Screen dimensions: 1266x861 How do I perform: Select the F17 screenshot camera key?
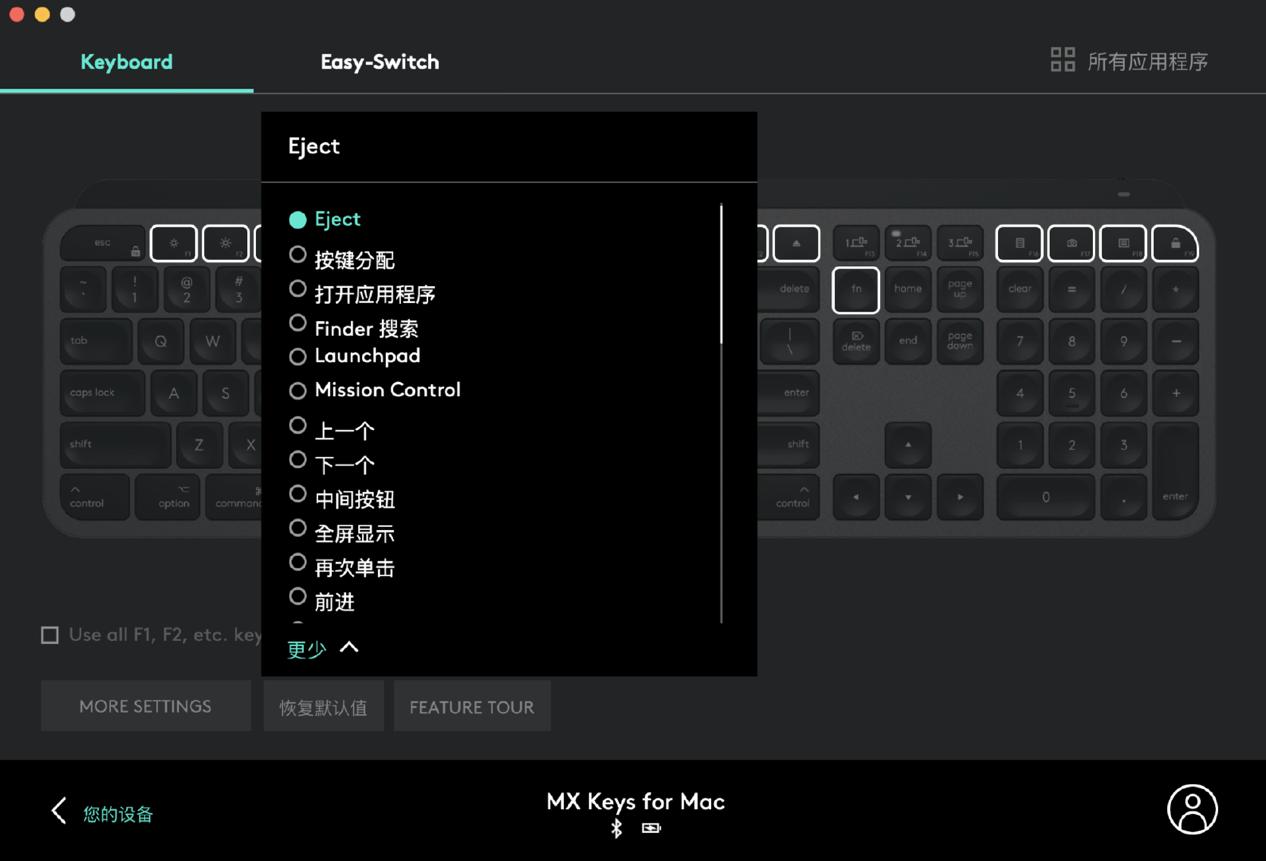click(x=1071, y=243)
